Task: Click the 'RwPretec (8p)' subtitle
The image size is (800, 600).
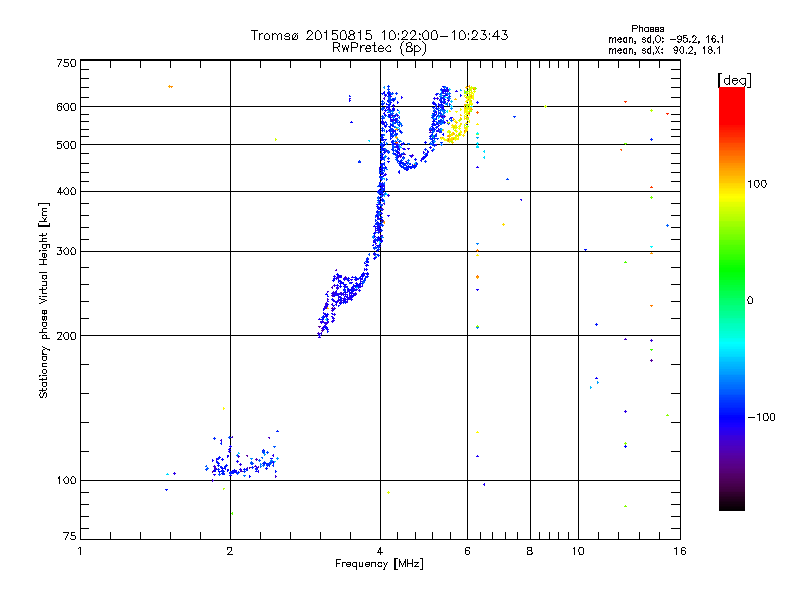Action: click(x=379, y=48)
